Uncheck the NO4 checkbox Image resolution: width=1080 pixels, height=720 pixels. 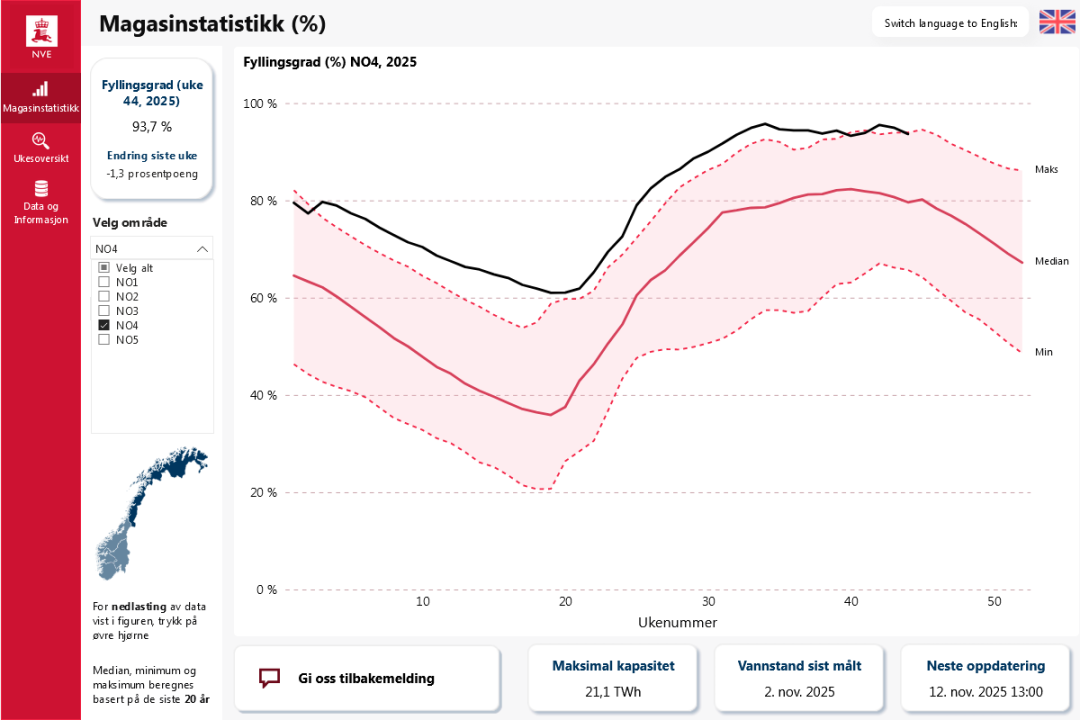coord(104,325)
